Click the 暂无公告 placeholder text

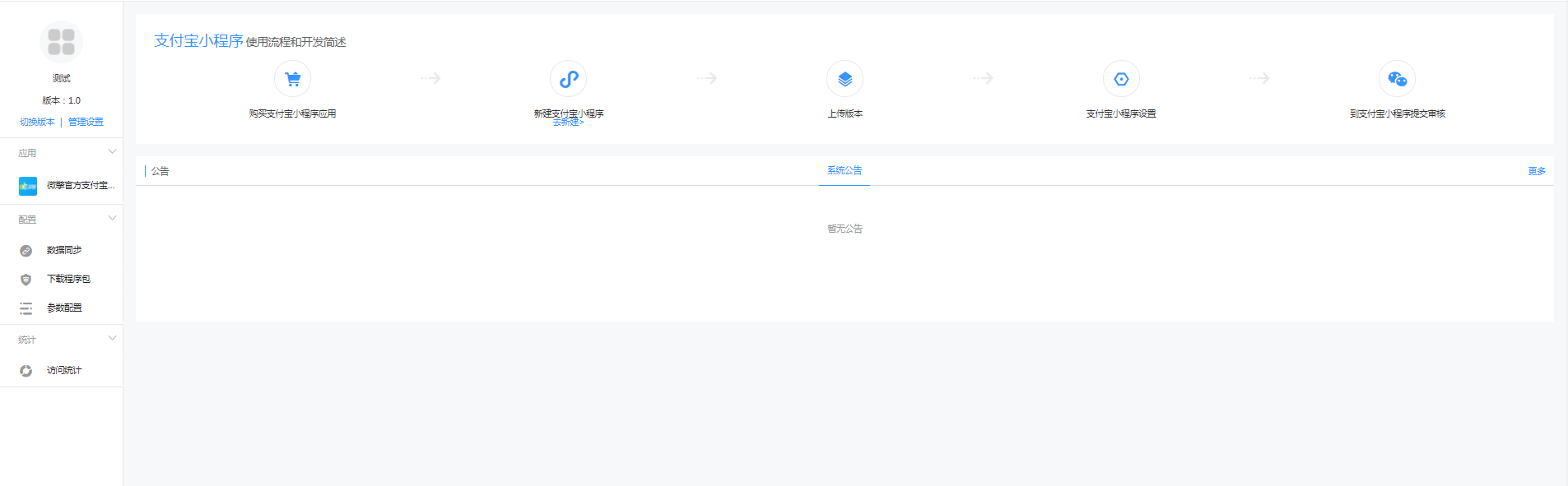844,229
